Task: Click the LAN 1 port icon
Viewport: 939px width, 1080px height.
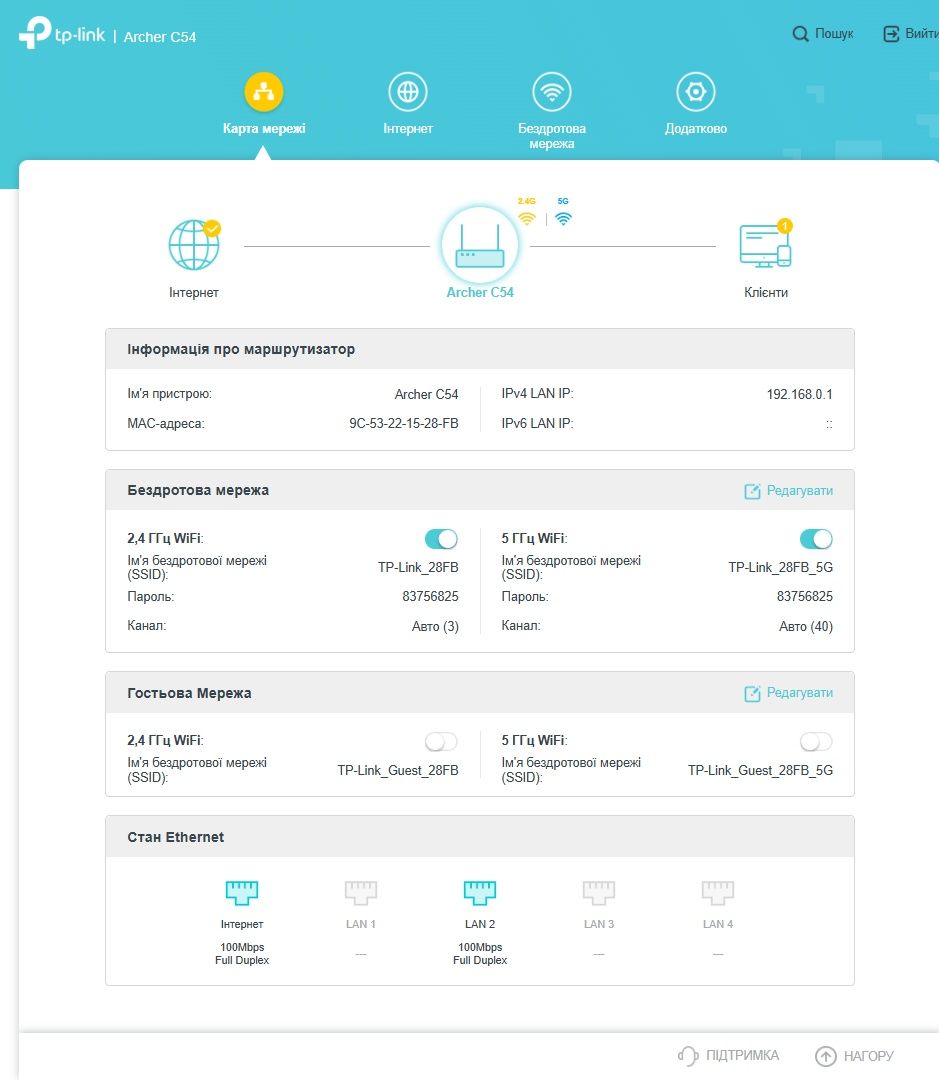Action: (x=361, y=893)
